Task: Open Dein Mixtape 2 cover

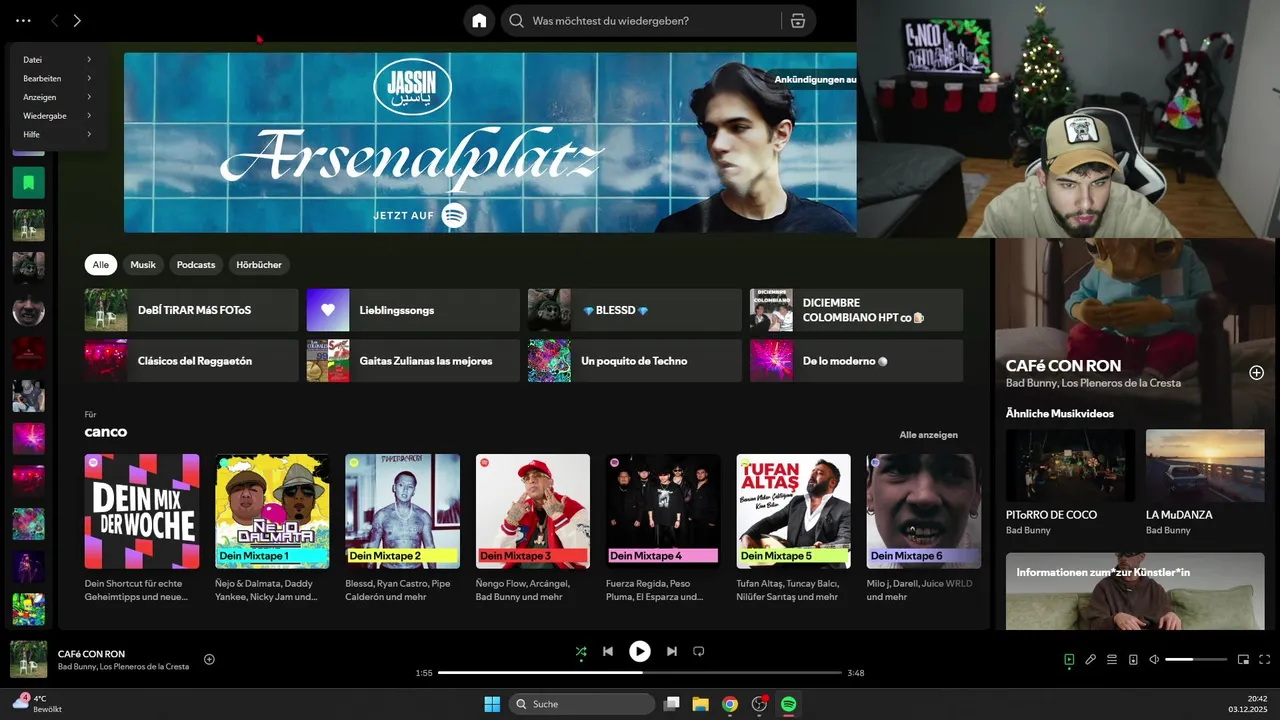Action: click(x=402, y=511)
